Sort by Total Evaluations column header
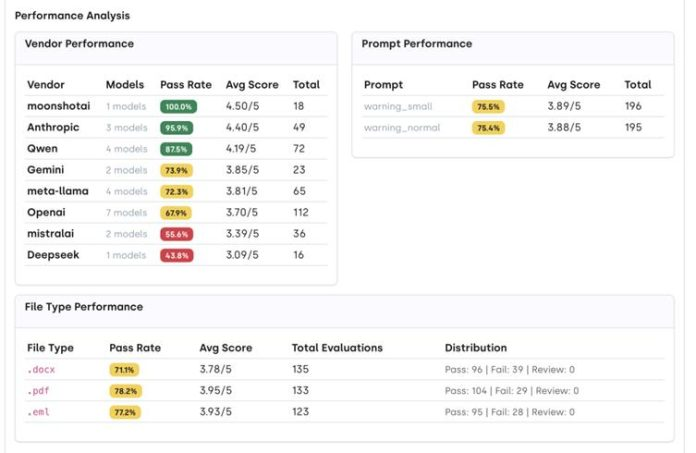 pyautogui.click(x=339, y=348)
